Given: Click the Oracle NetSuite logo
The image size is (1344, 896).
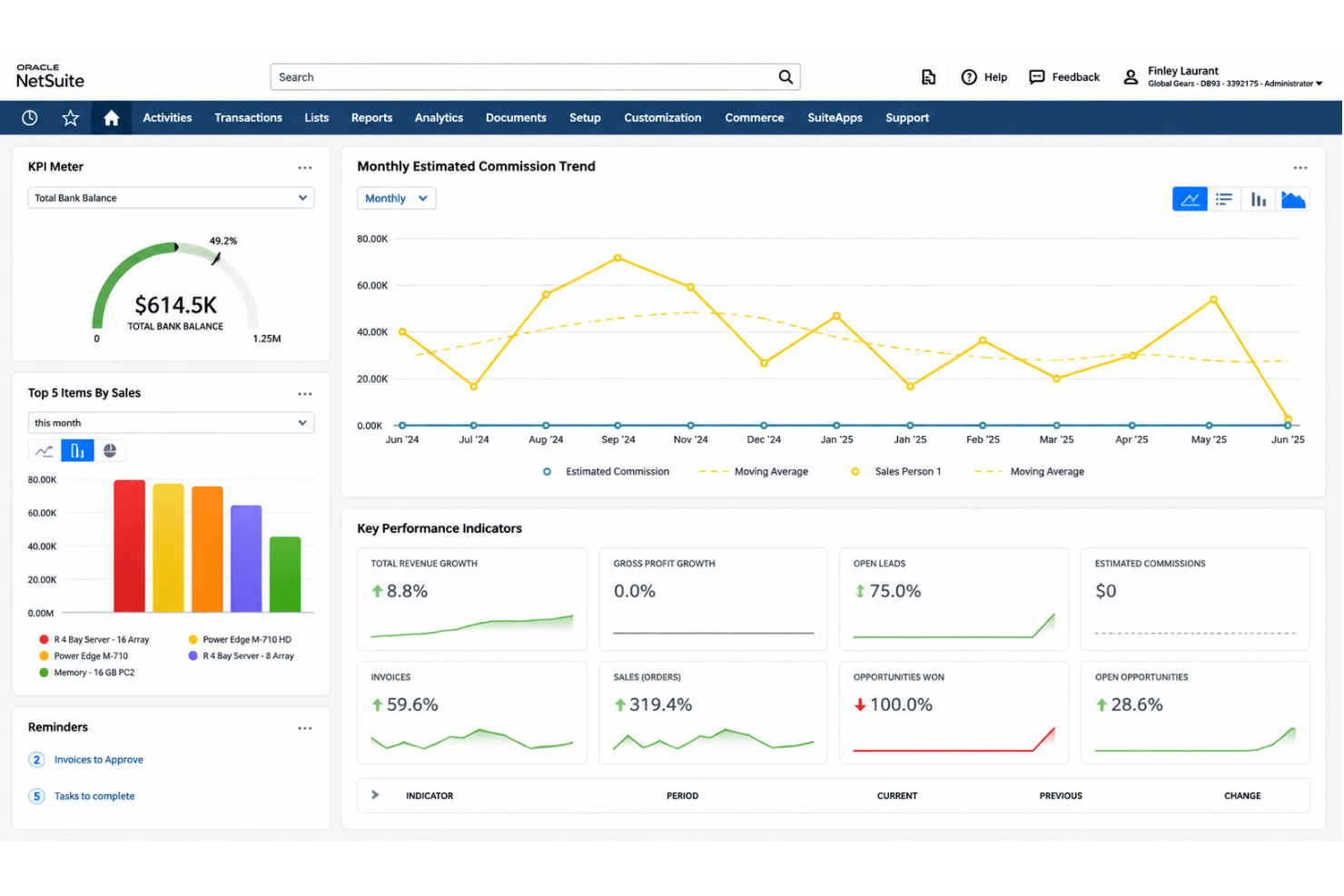Looking at the screenshot, I should click(x=50, y=76).
